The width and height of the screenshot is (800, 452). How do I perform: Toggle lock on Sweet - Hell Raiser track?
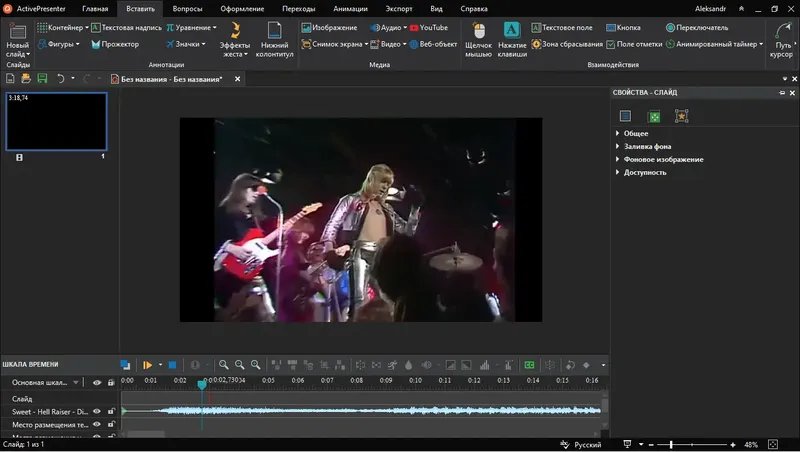point(111,411)
